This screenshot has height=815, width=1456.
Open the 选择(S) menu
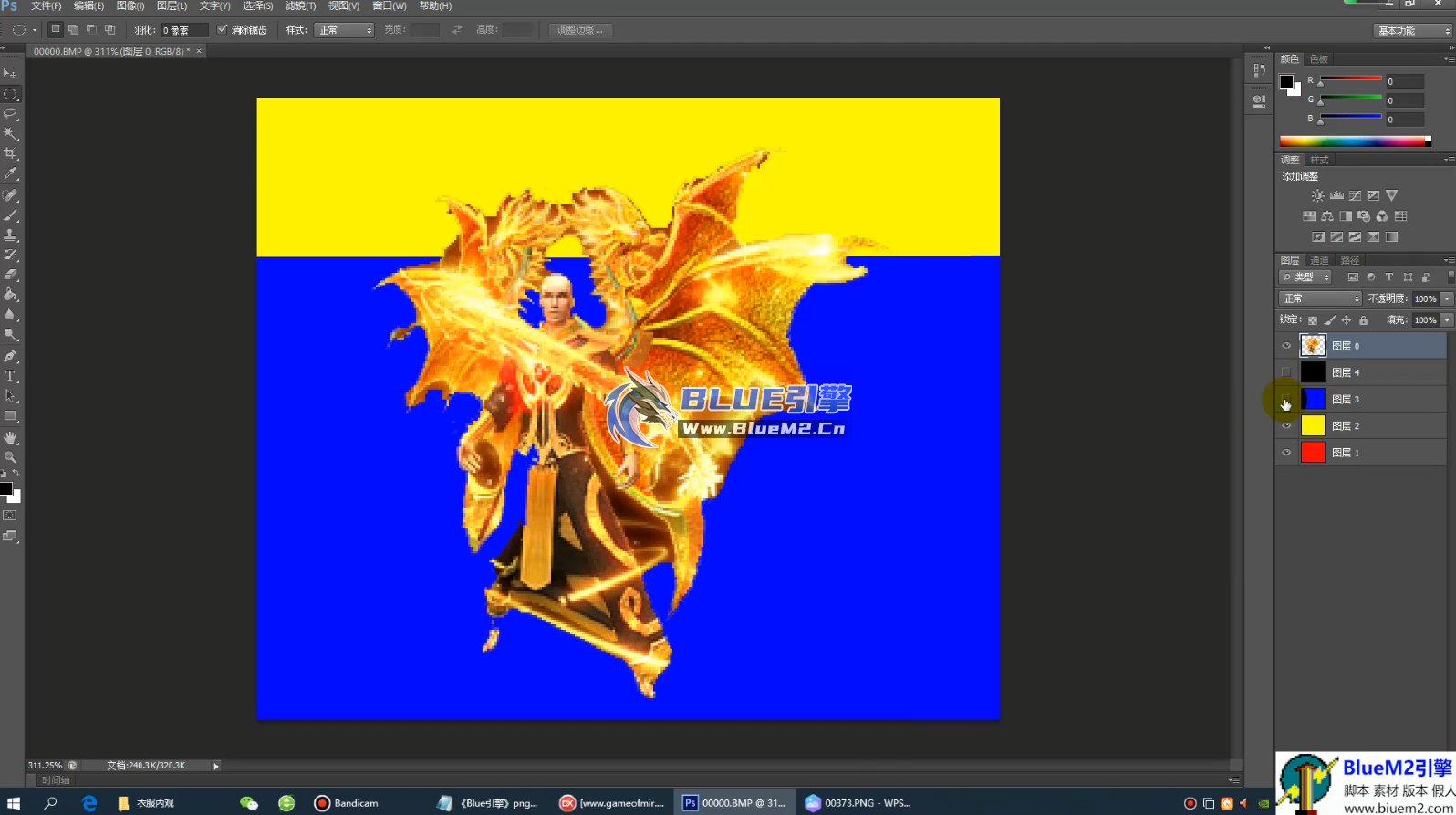click(258, 5)
